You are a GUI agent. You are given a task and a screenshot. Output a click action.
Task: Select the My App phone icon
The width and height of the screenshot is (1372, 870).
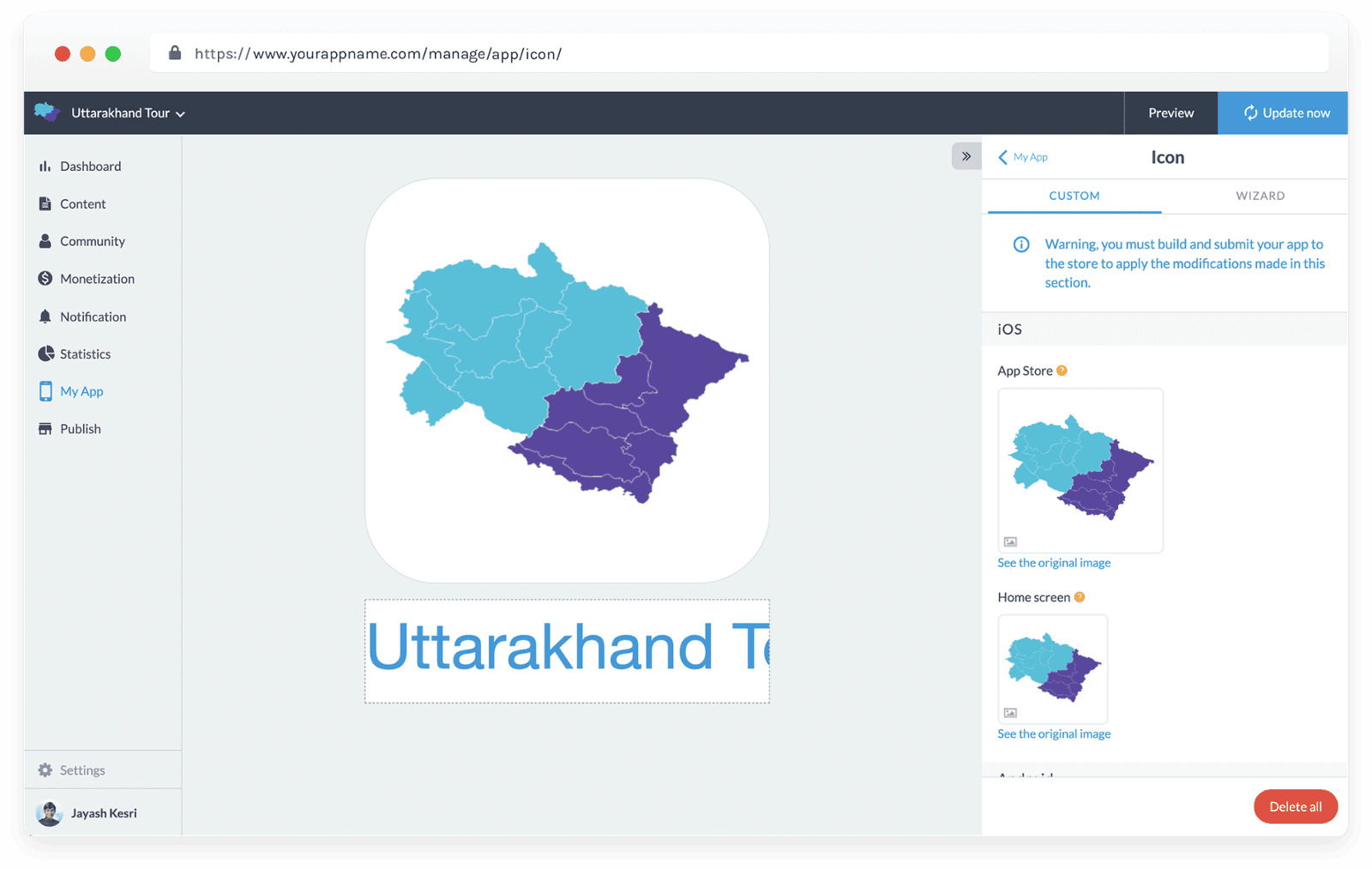(45, 391)
